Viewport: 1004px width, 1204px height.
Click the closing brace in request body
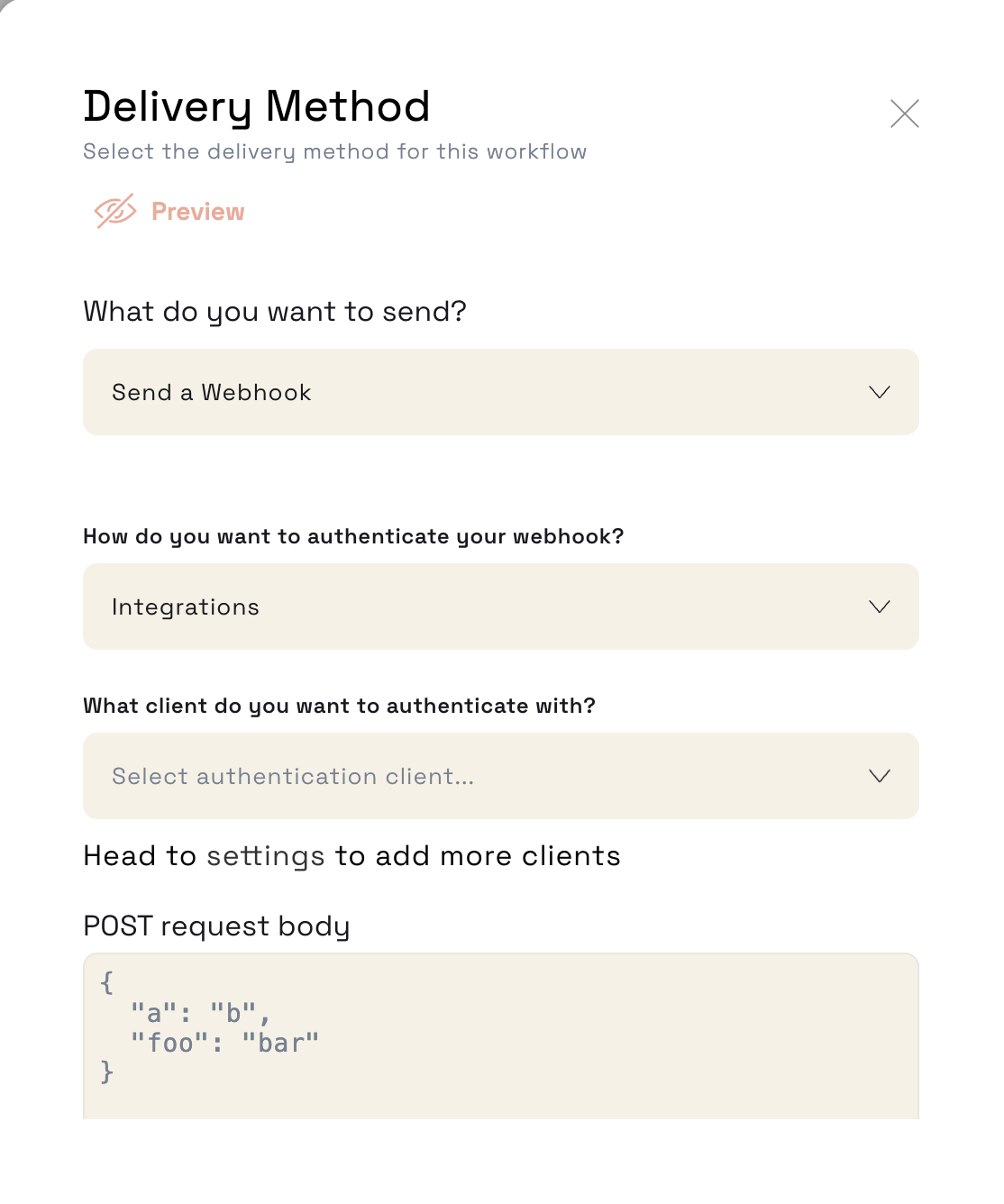[107, 1072]
